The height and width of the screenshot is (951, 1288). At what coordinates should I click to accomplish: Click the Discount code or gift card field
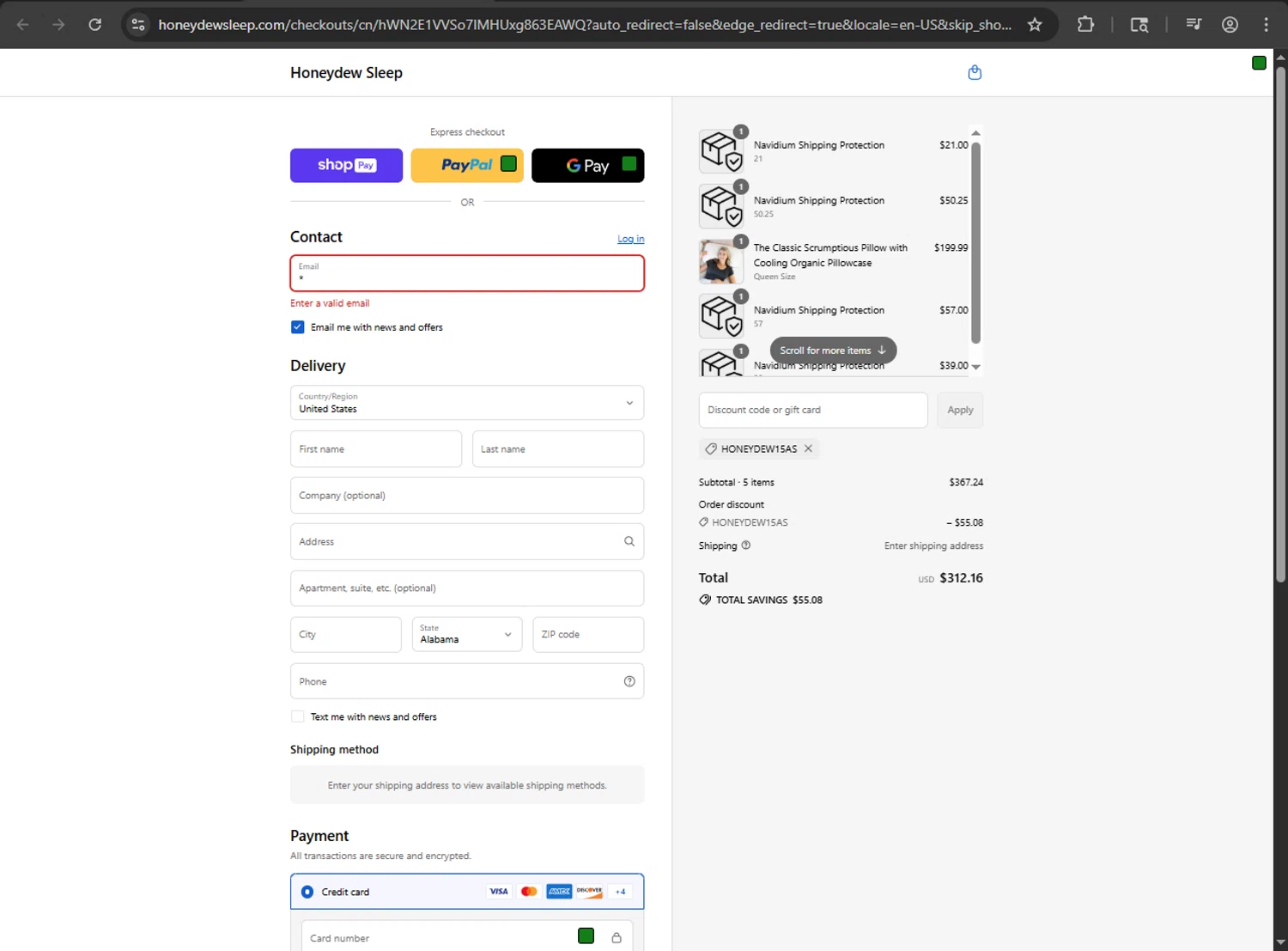[813, 410]
